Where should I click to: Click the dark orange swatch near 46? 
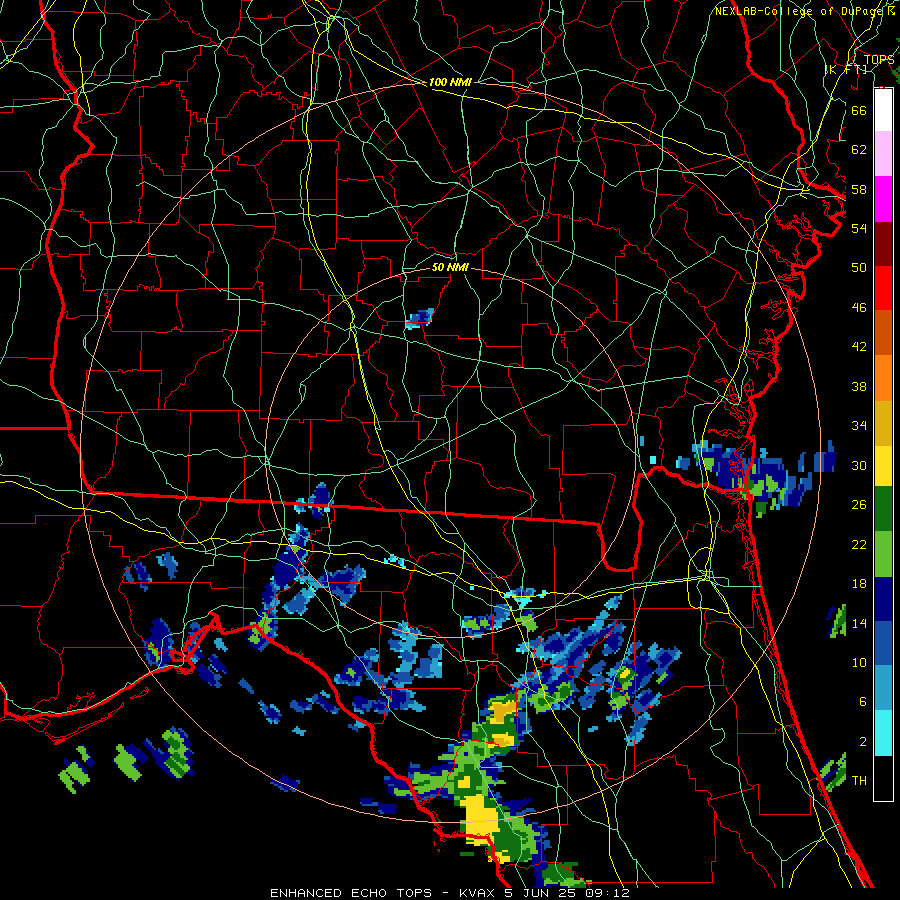point(883,332)
